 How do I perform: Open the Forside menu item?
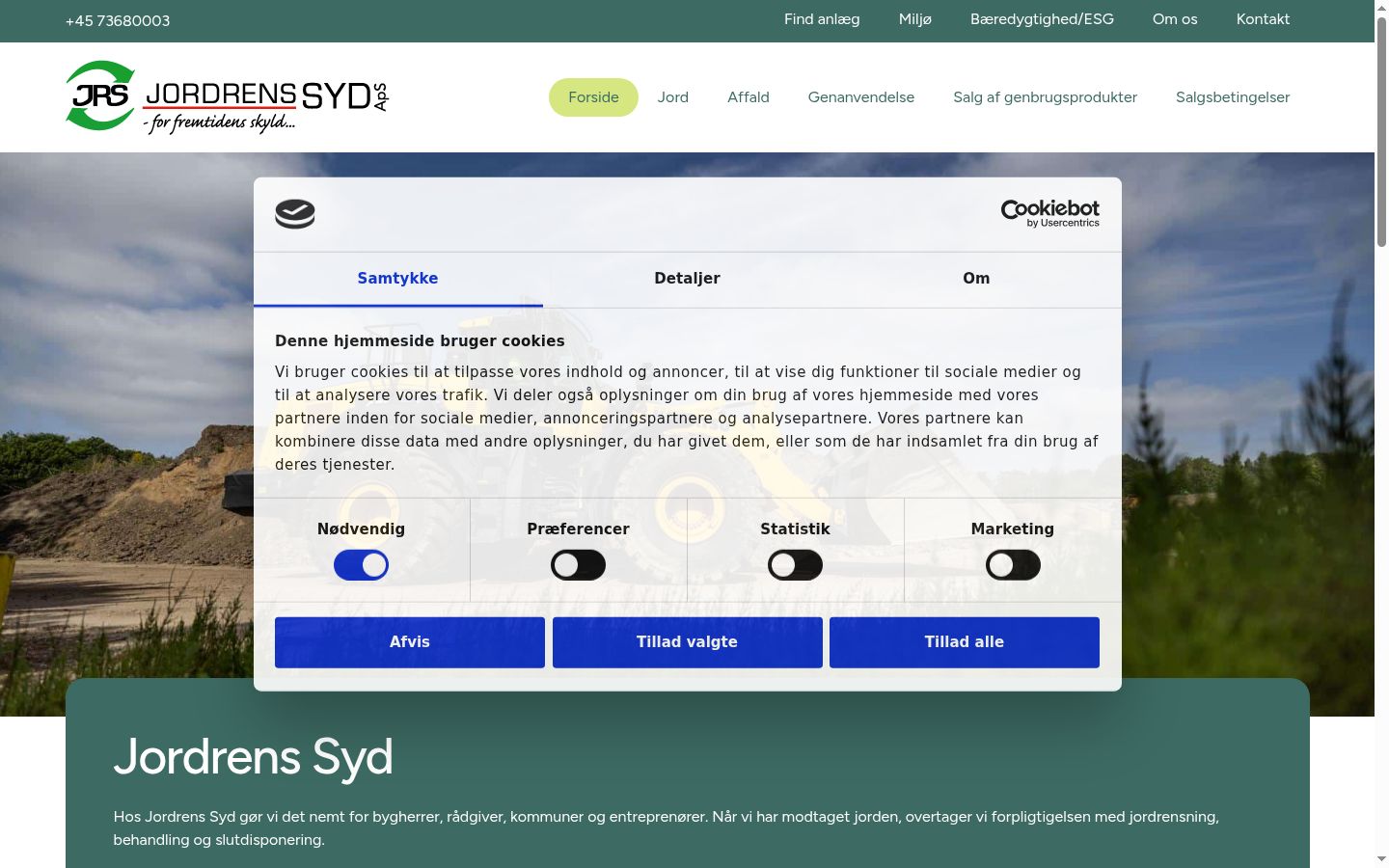click(x=593, y=97)
